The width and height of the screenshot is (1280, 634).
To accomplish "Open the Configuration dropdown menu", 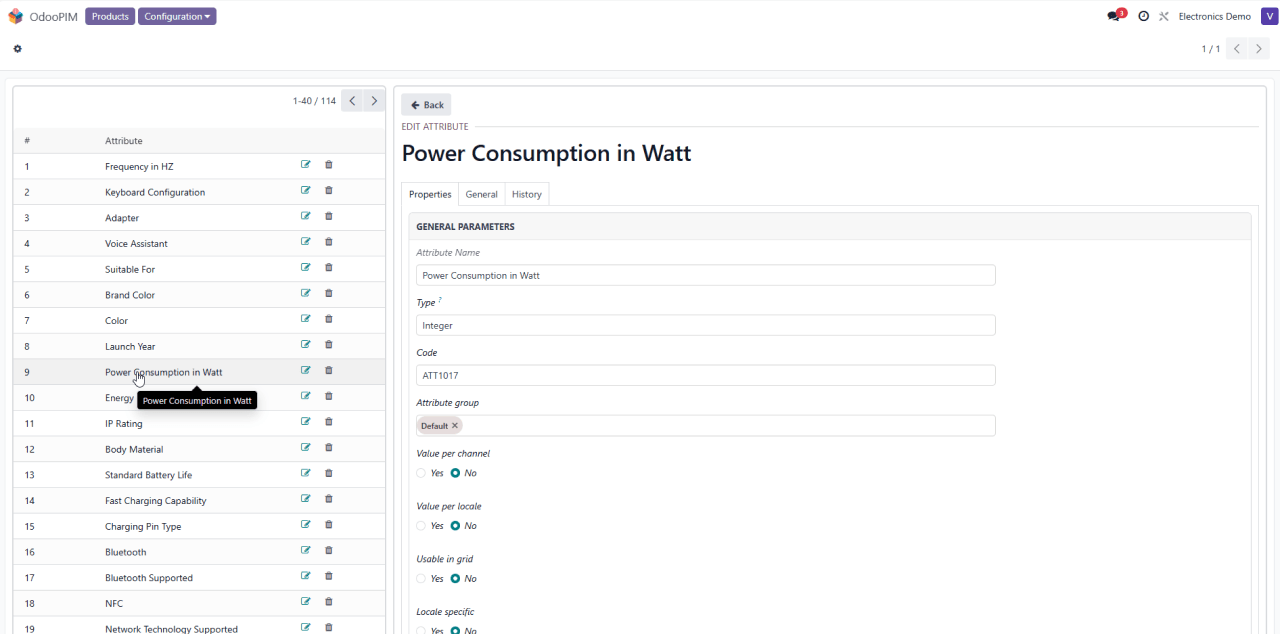I will [177, 16].
